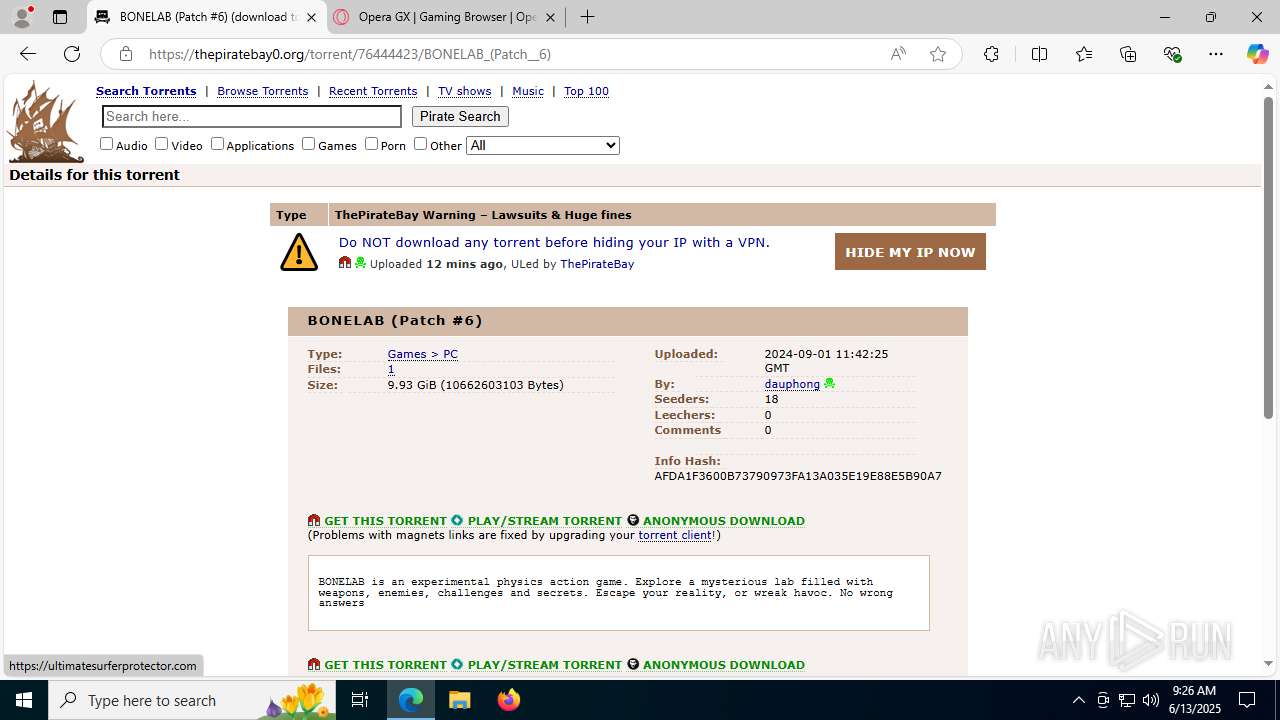Check the Video checkbox
Screen dimensions: 1280x720
[x=161, y=144]
